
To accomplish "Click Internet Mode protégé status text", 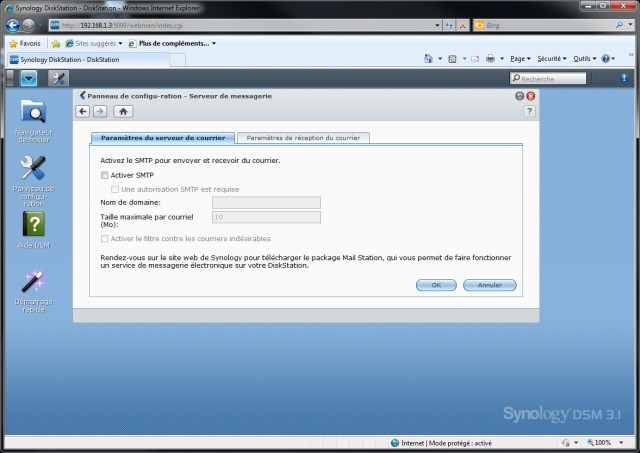I will [446, 443].
